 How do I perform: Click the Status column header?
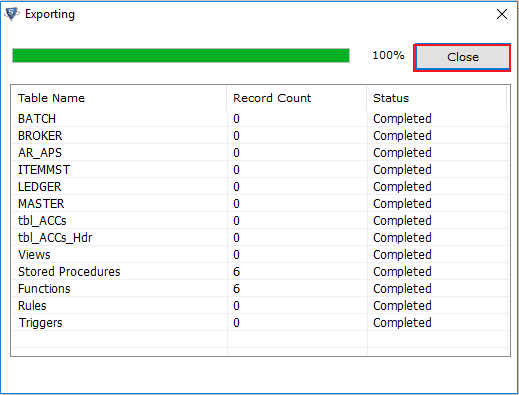(x=437, y=98)
